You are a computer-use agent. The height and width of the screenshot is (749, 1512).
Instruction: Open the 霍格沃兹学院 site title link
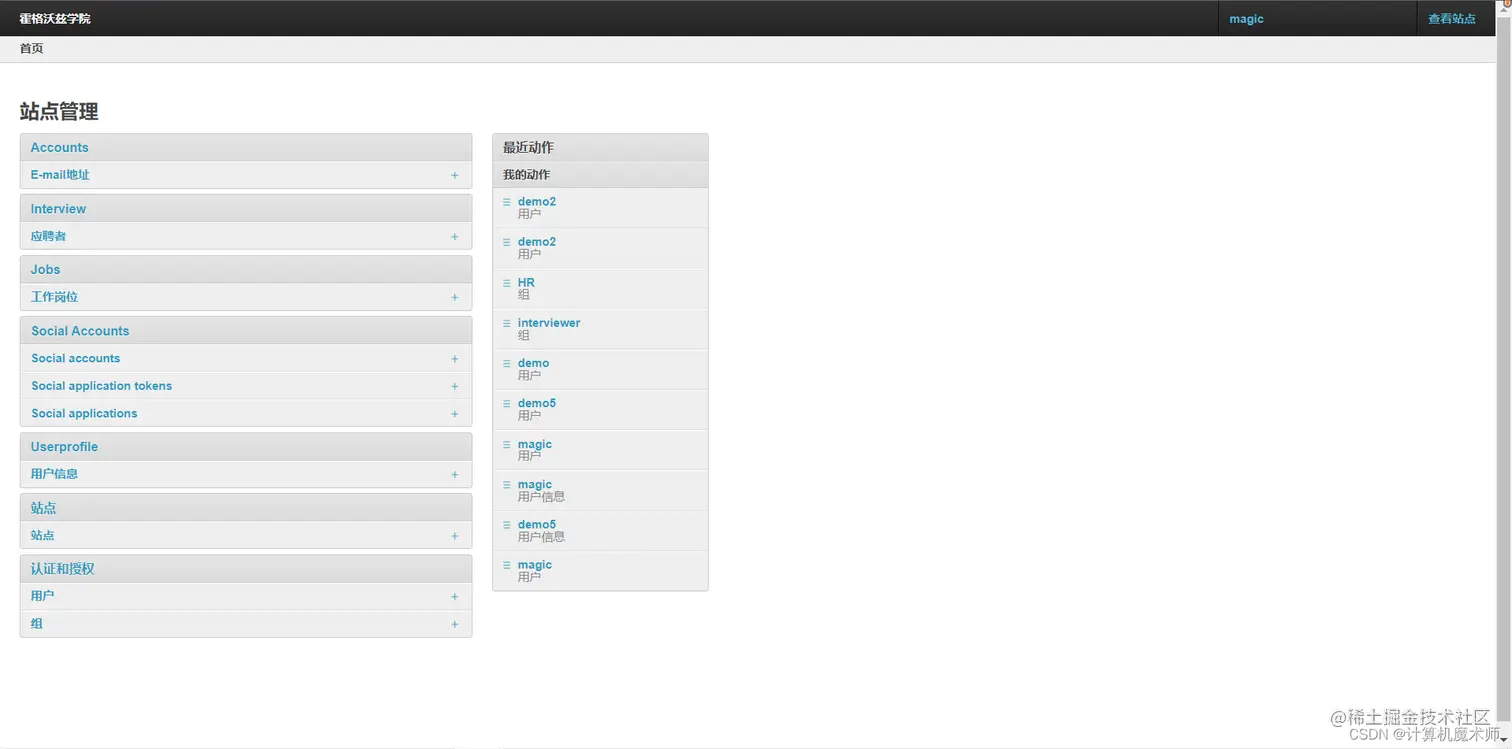pyautogui.click(x=55, y=18)
